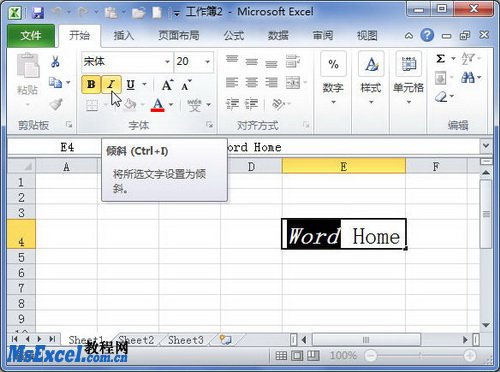The image size is (500, 372).
Task: Apply red font color A button
Action: (158, 105)
